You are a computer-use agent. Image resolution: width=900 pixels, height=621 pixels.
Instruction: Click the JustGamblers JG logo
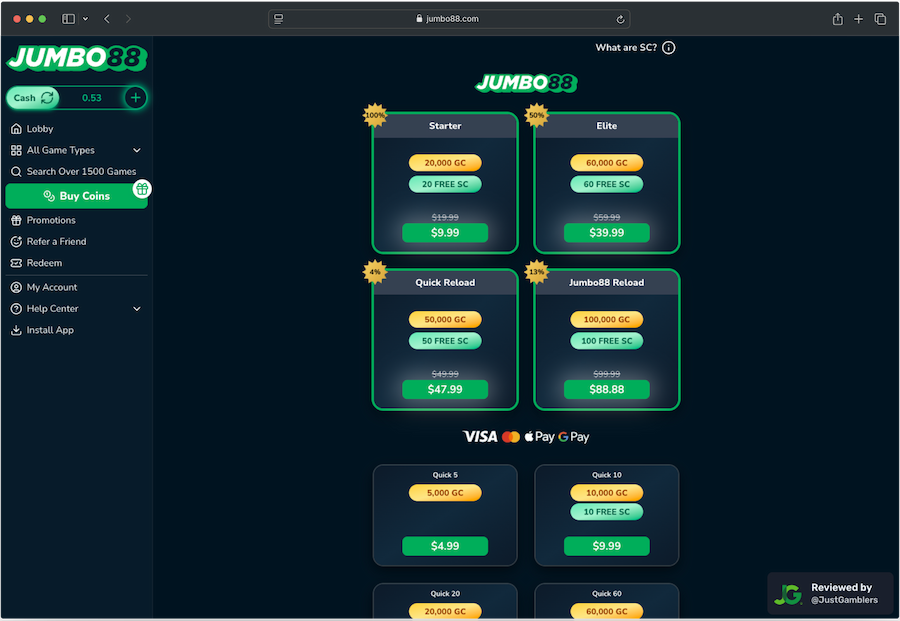click(788, 594)
